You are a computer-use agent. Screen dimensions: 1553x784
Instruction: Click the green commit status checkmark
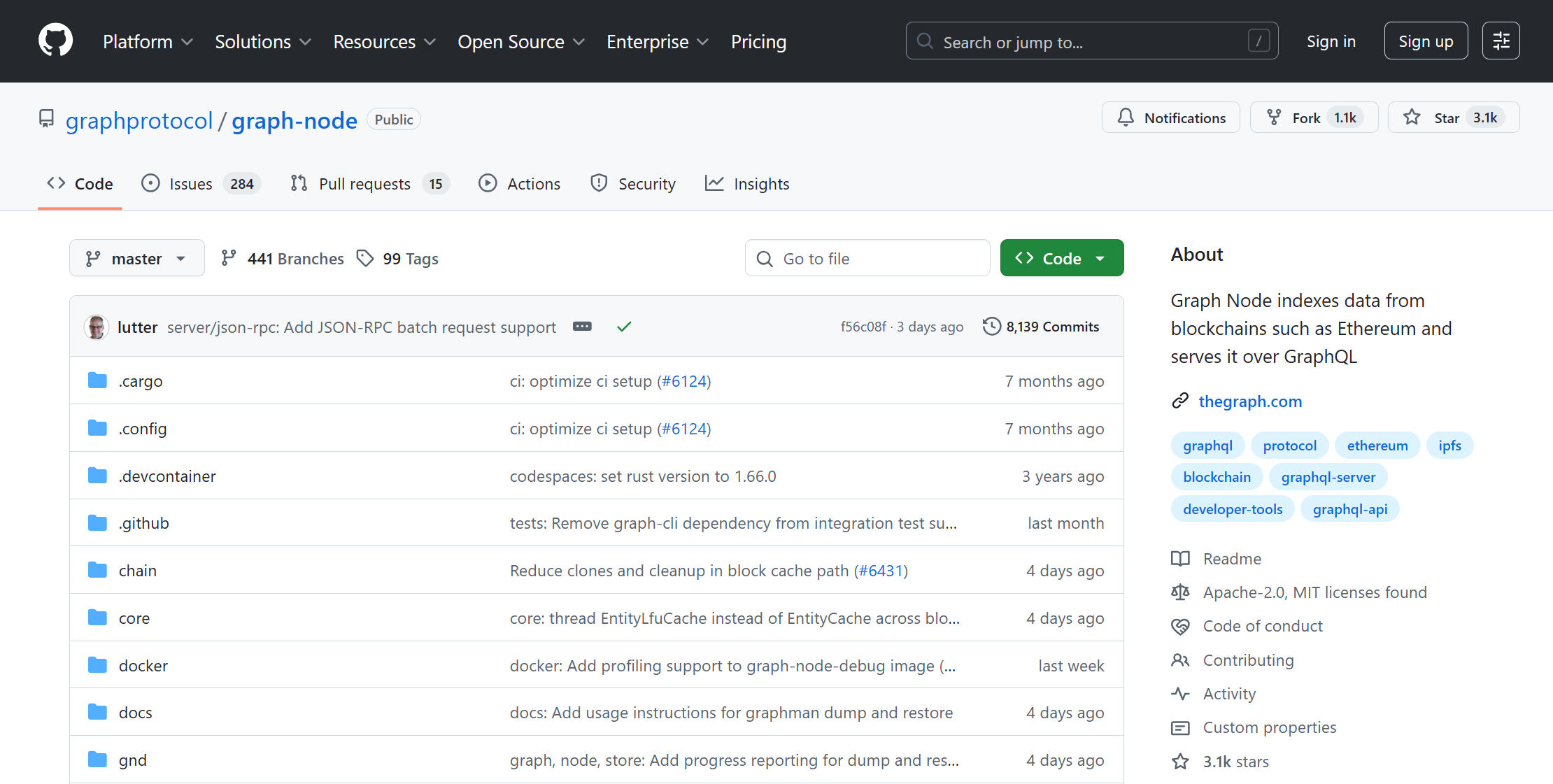click(x=624, y=327)
